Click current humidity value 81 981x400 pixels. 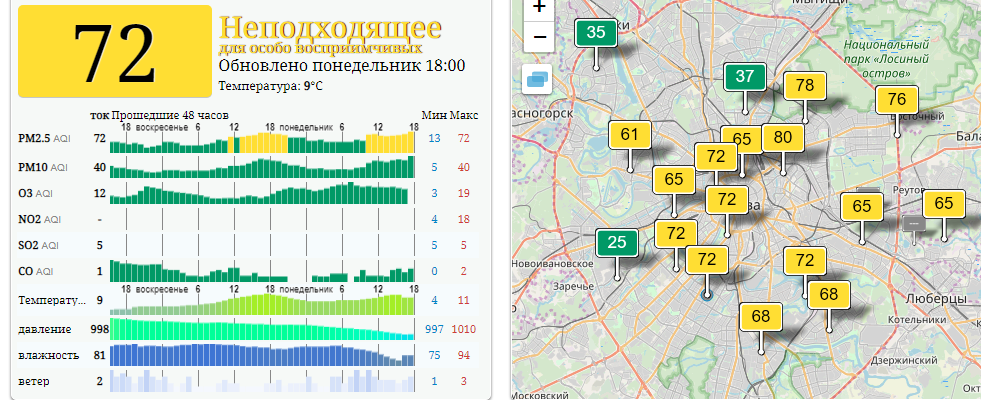pyautogui.click(x=99, y=356)
